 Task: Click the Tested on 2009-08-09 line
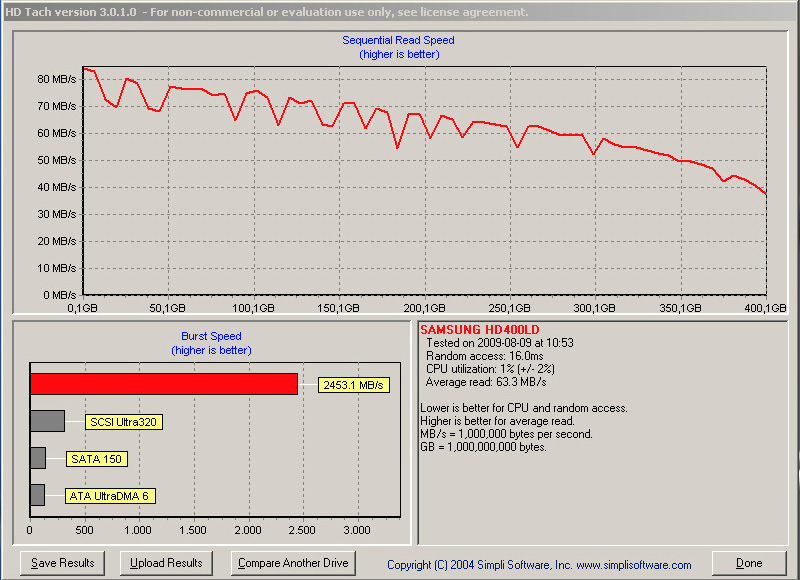499,343
